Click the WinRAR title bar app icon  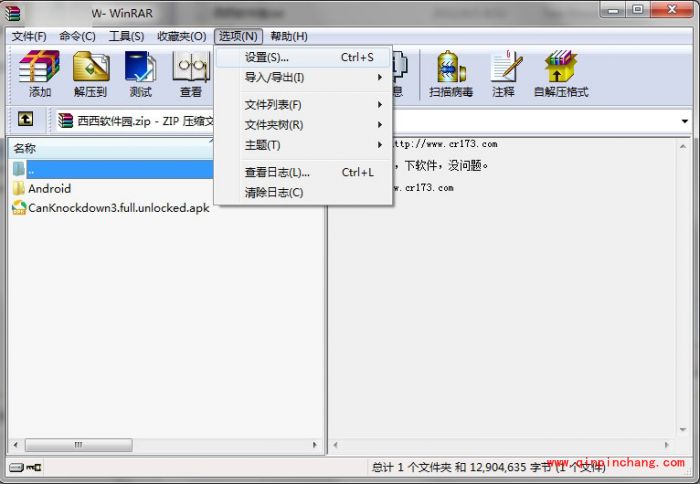coord(12,13)
